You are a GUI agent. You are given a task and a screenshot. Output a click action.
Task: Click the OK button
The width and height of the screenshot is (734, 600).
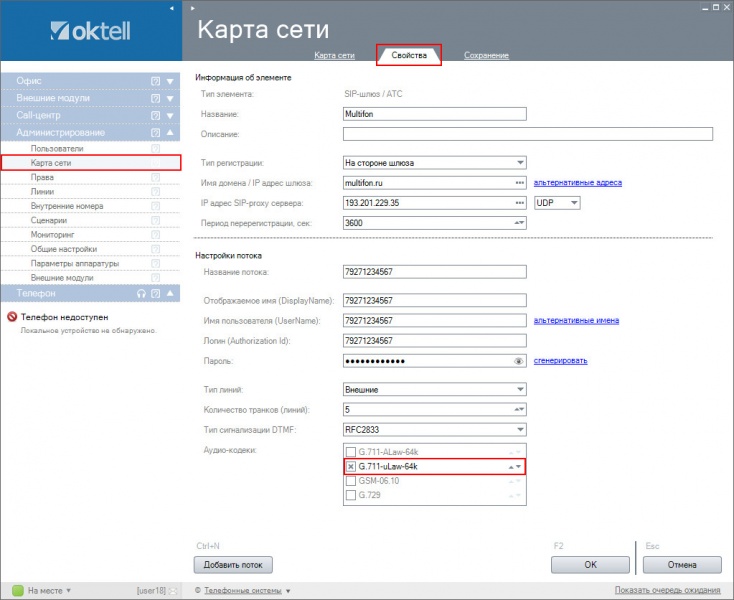(590, 565)
